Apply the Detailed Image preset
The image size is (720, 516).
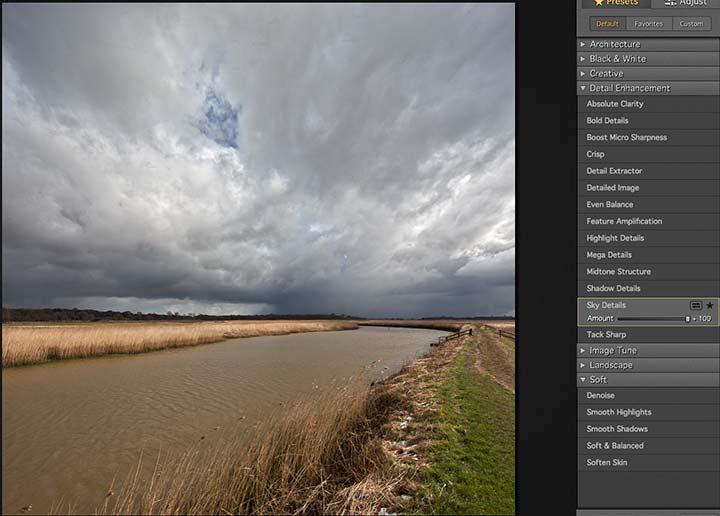(x=648, y=188)
